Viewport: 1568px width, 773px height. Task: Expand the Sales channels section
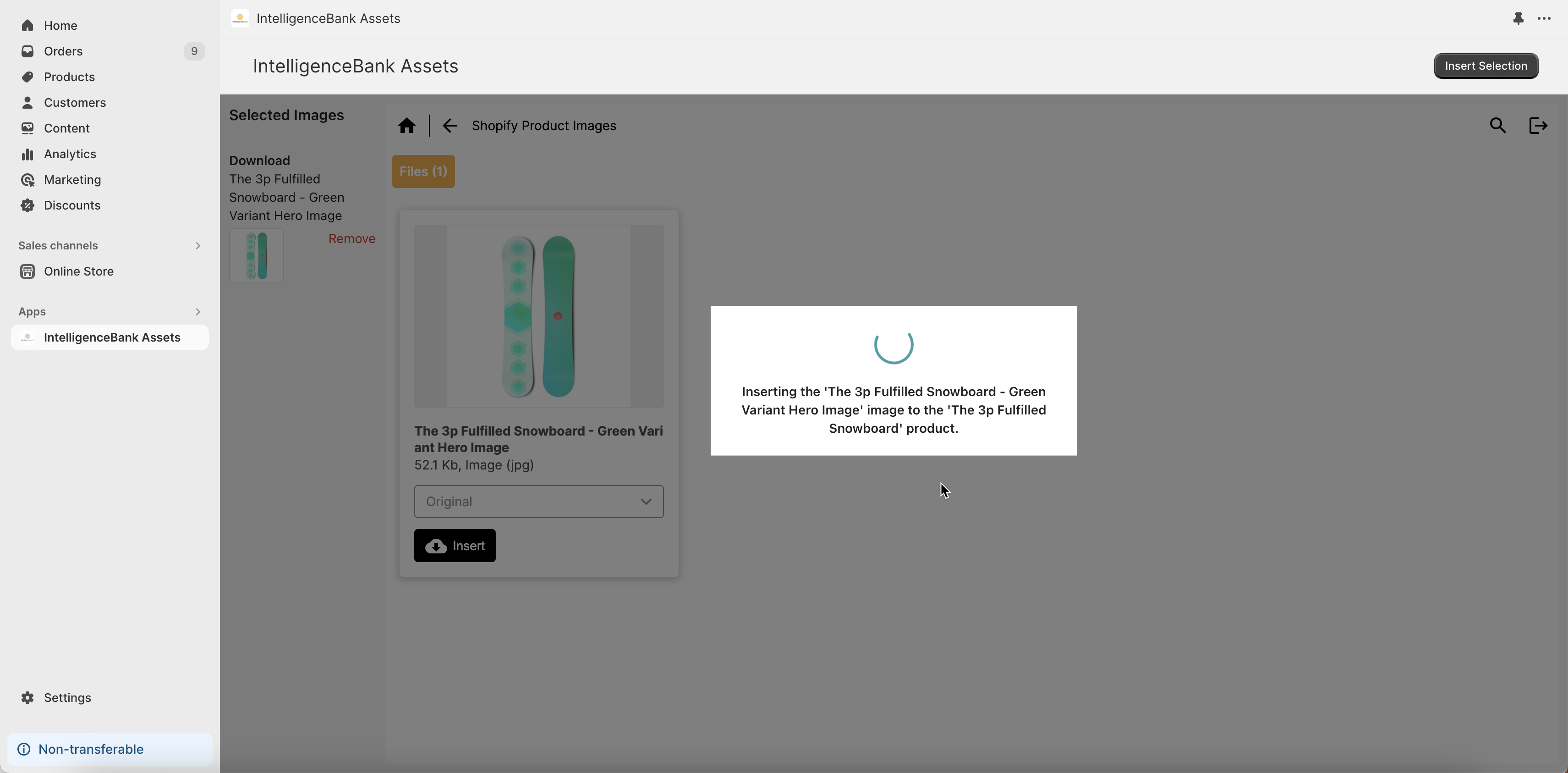(198, 245)
